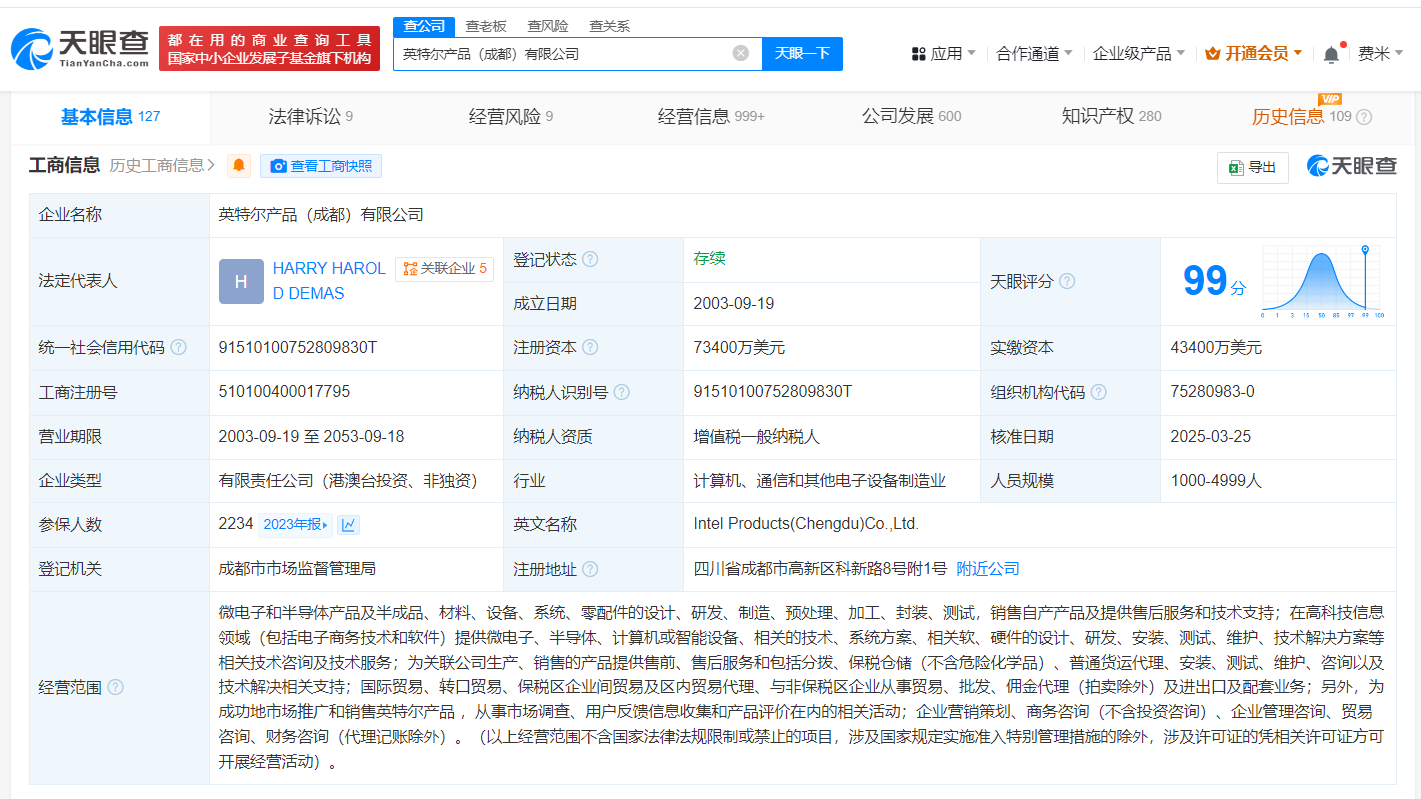1421x799 pixels.
Task: Click the insured headcount trend chart icon
Action: point(348,525)
